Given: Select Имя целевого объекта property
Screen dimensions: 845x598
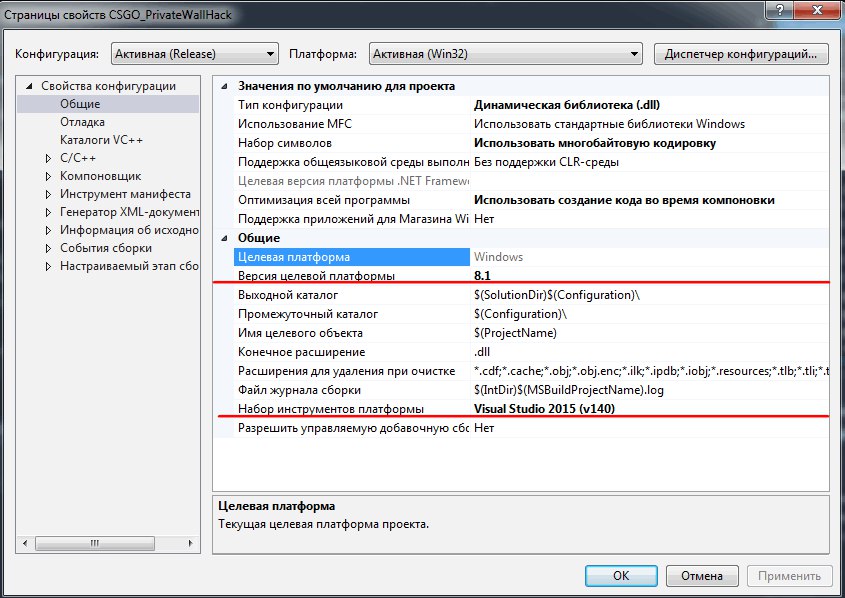Looking at the screenshot, I should coord(300,333).
